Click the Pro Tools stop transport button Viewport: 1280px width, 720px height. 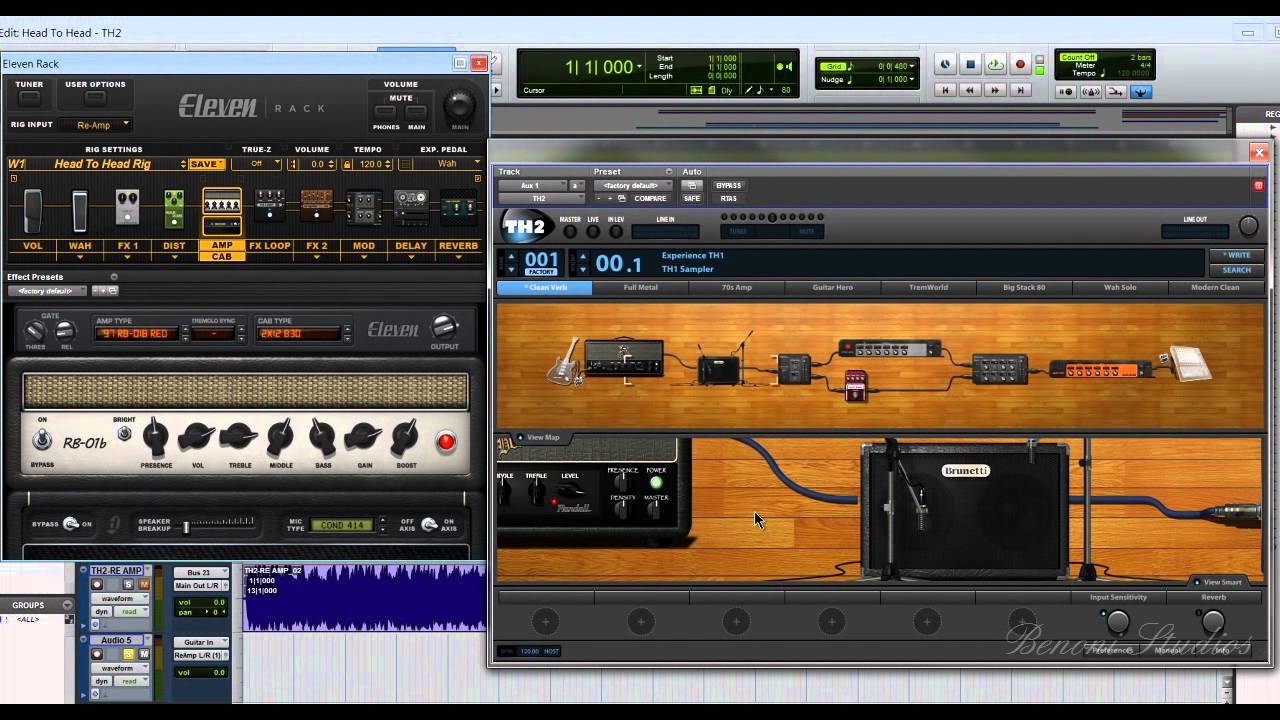[x=970, y=65]
